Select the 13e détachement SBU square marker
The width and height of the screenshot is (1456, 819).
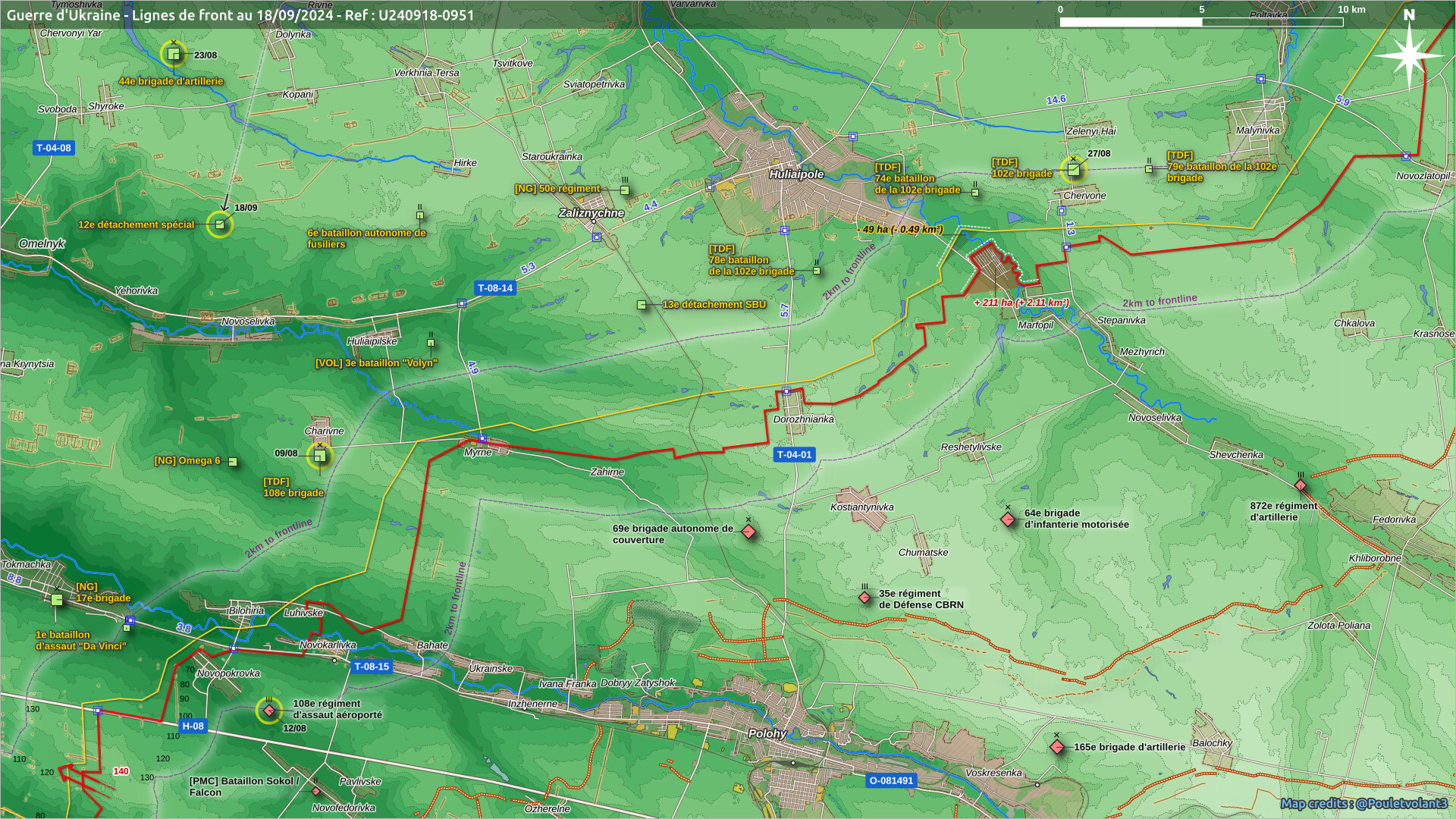click(x=642, y=305)
